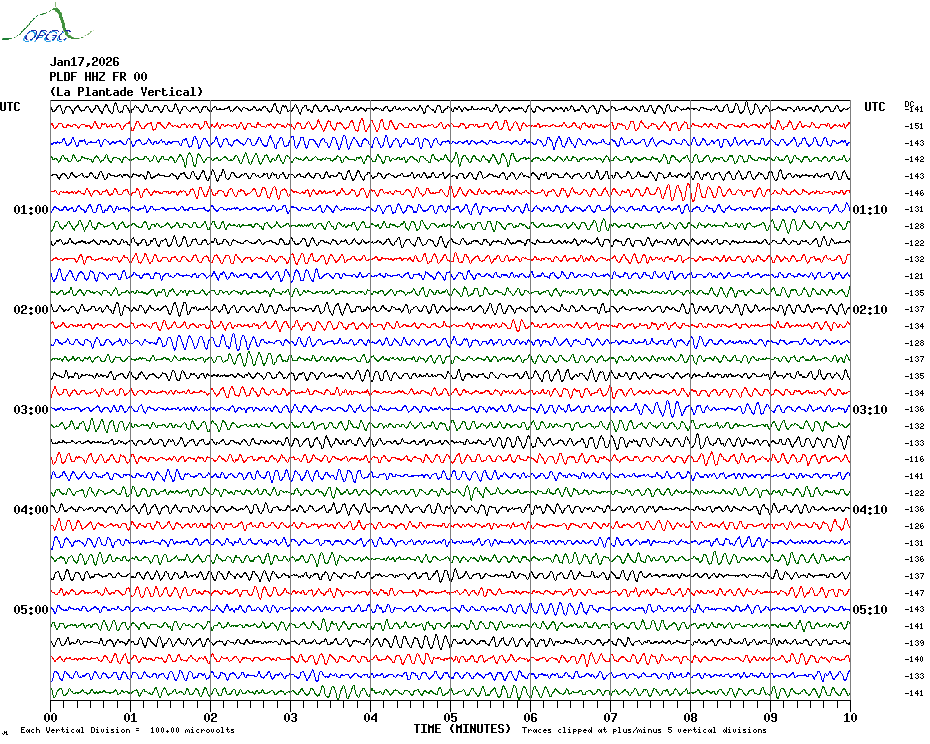This screenshot has height=744, width=930.
Task: Click the DC offset value -139
Action: coord(914,643)
